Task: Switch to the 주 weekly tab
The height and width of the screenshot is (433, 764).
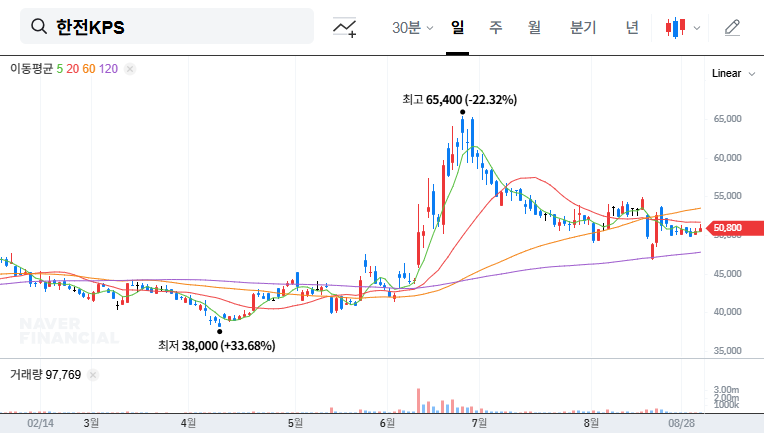Action: point(496,27)
